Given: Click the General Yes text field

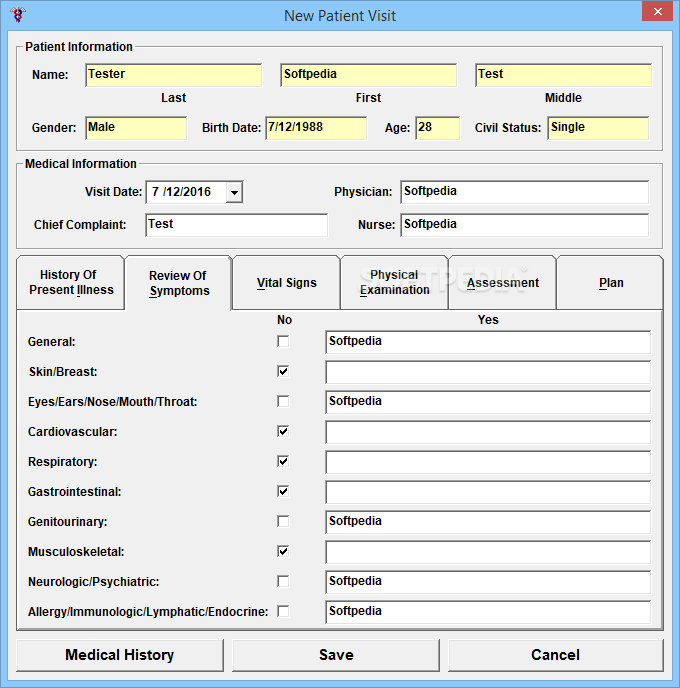Looking at the screenshot, I should pos(488,342).
